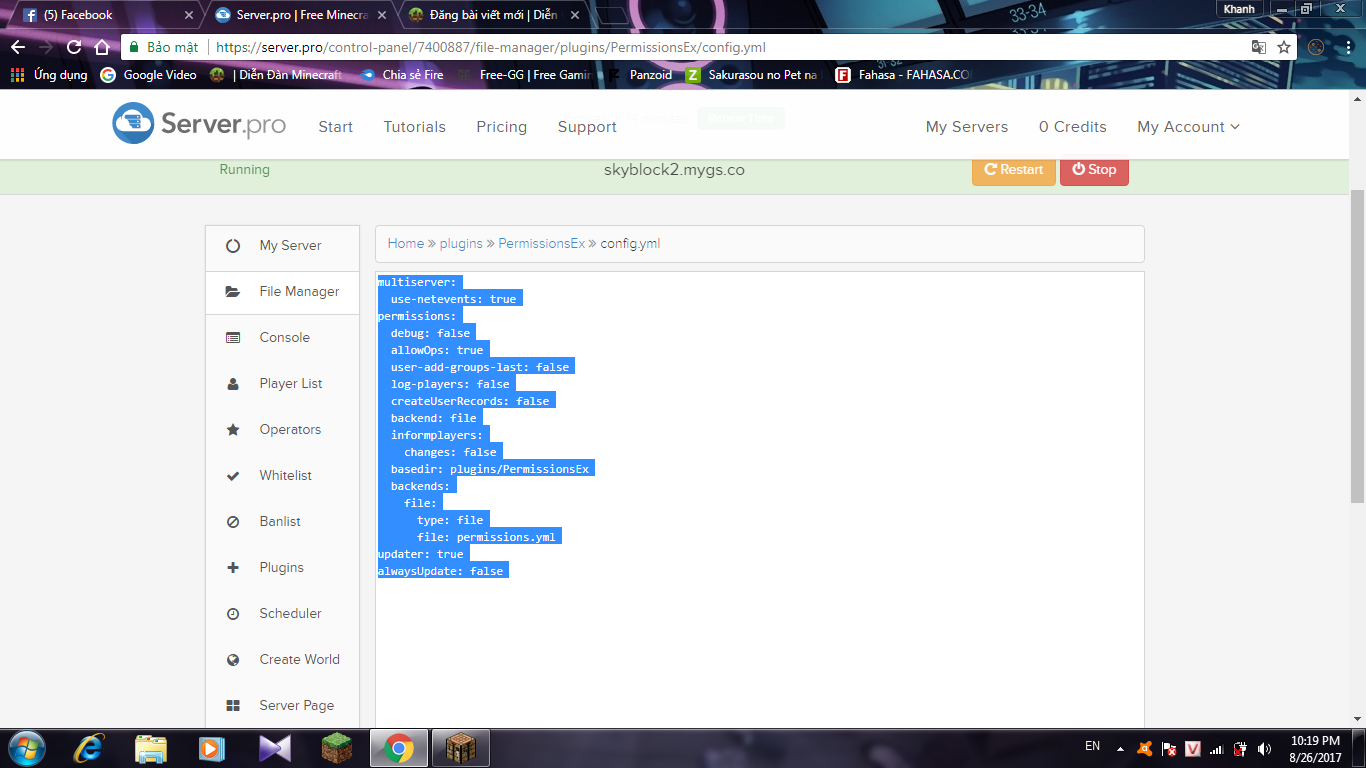
Task: Click the Player List person icon
Action: pos(233,384)
